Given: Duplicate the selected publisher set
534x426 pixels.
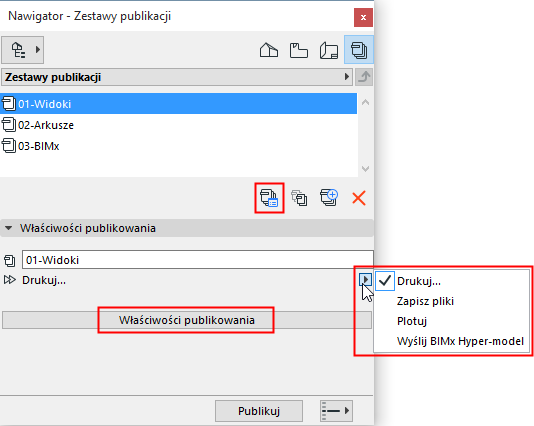Looking at the screenshot, I should 299,198.
